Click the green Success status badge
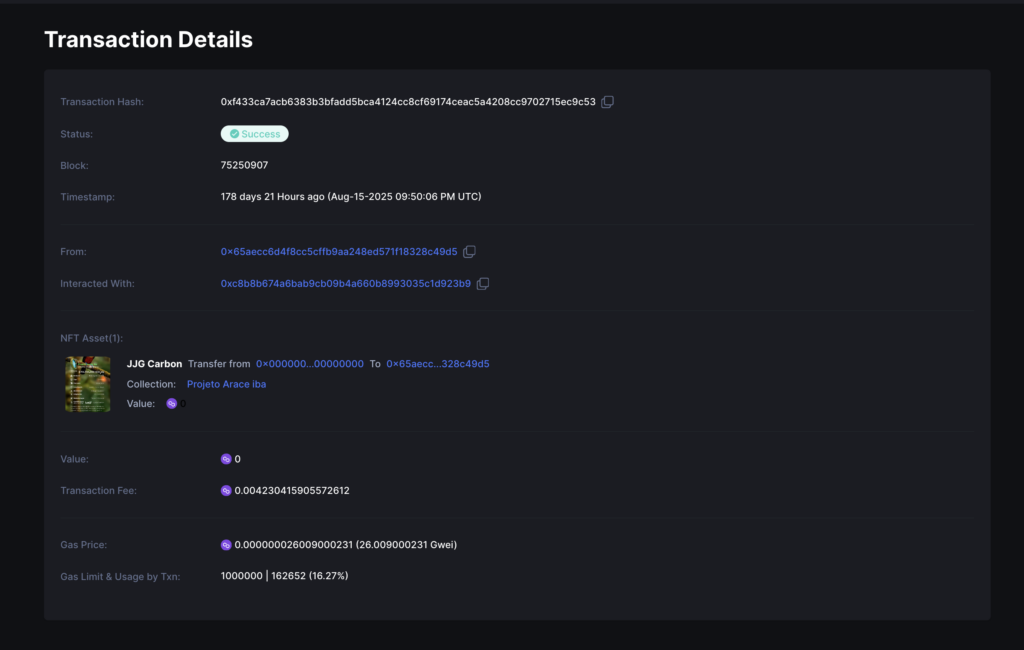This screenshot has width=1024, height=650. tap(254, 134)
